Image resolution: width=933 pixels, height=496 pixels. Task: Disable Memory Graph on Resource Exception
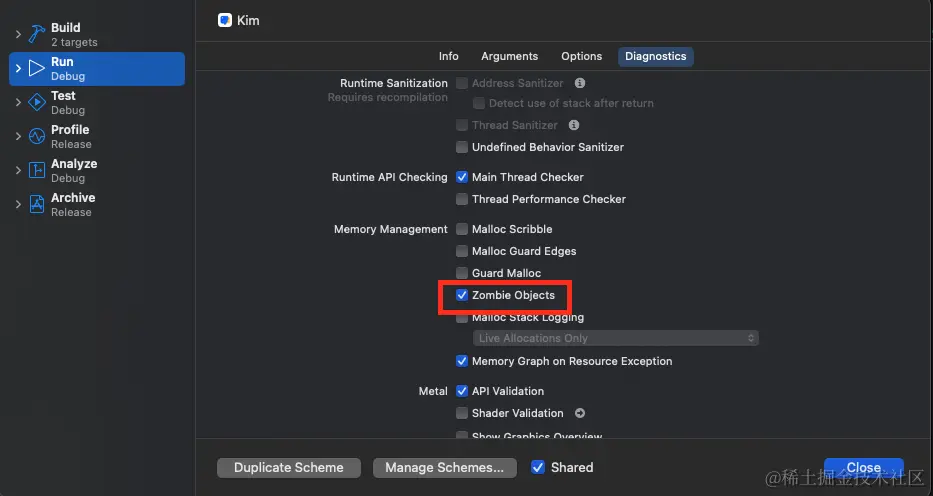[462, 361]
